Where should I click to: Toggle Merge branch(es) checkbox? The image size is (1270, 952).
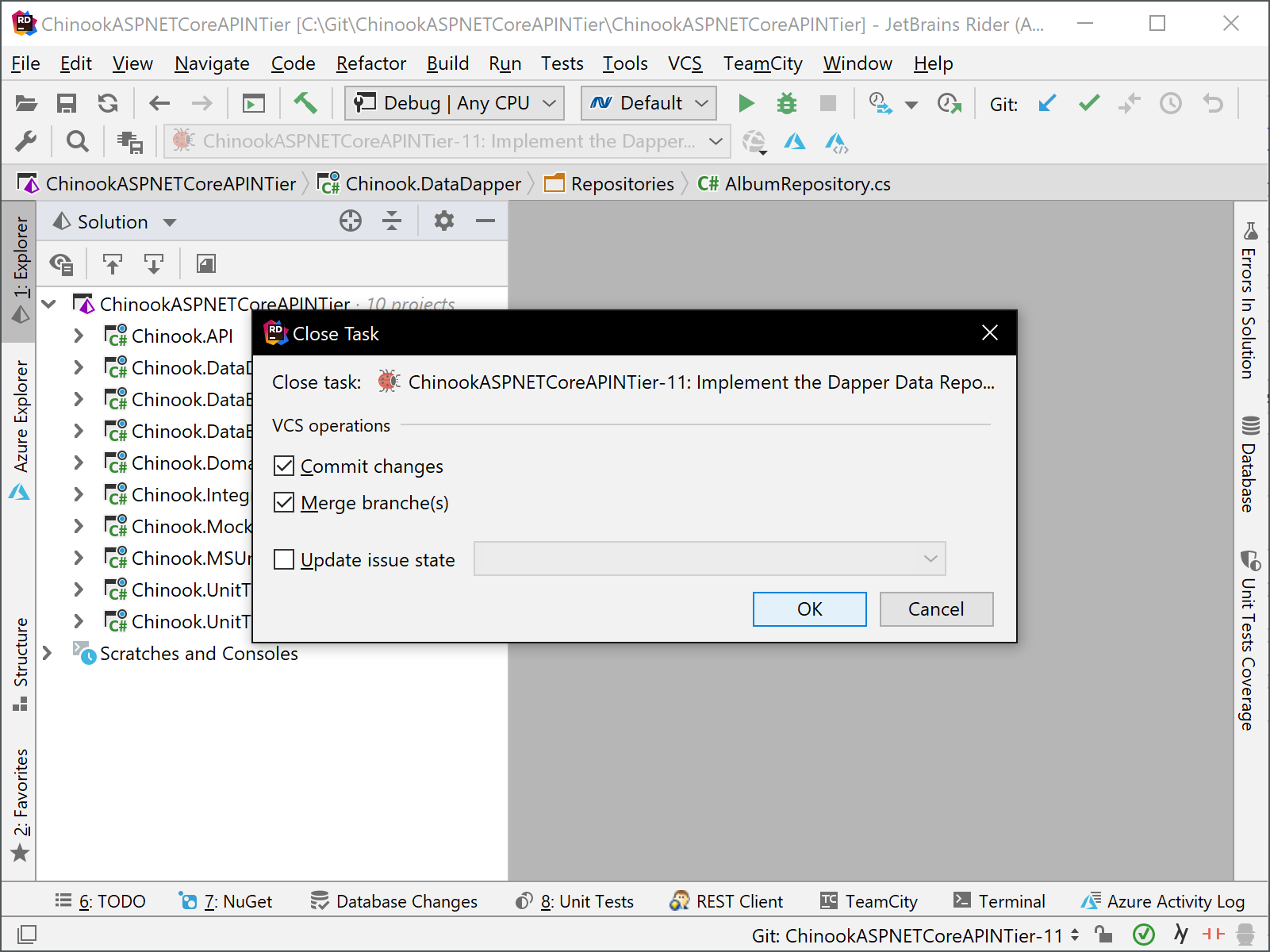[x=284, y=502]
